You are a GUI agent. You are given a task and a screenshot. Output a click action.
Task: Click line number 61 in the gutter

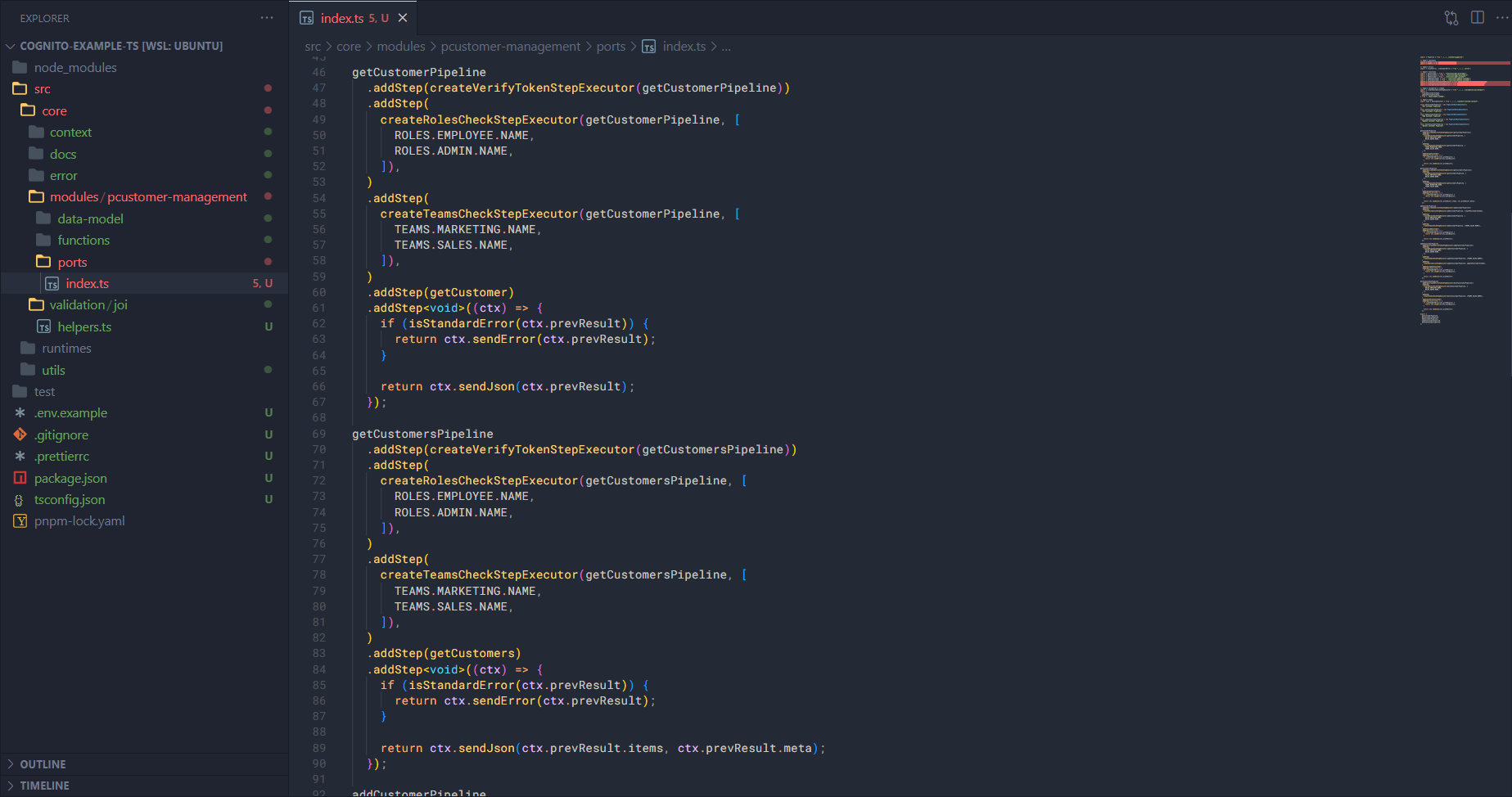318,308
